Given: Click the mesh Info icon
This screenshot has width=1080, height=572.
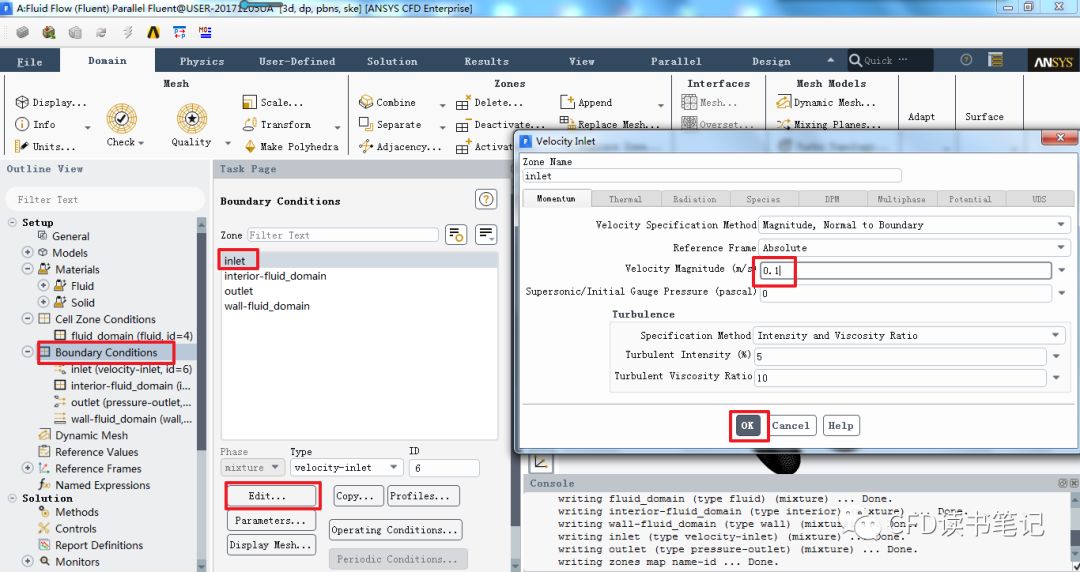Looking at the screenshot, I should pyautogui.click(x=22, y=124).
